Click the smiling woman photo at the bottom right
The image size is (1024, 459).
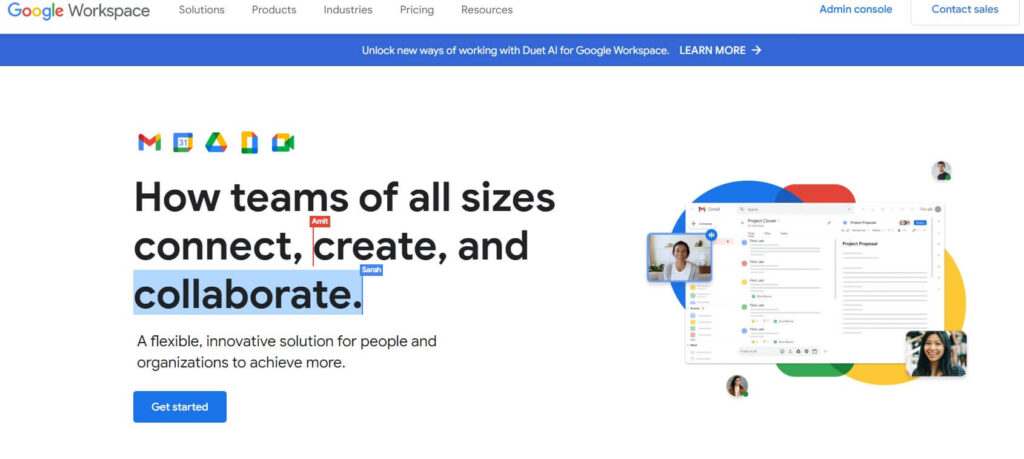(x=936, y=353)
